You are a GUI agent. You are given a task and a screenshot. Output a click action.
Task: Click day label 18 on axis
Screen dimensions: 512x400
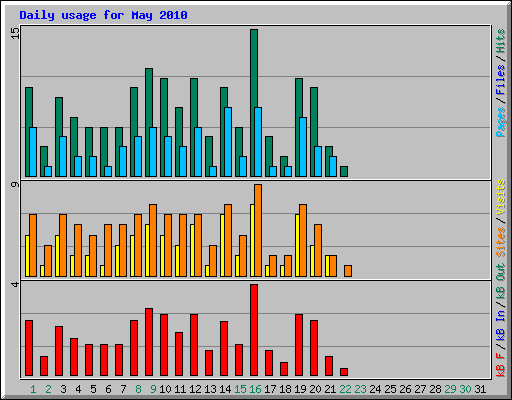pyautogui.click(x=285, y=389)
